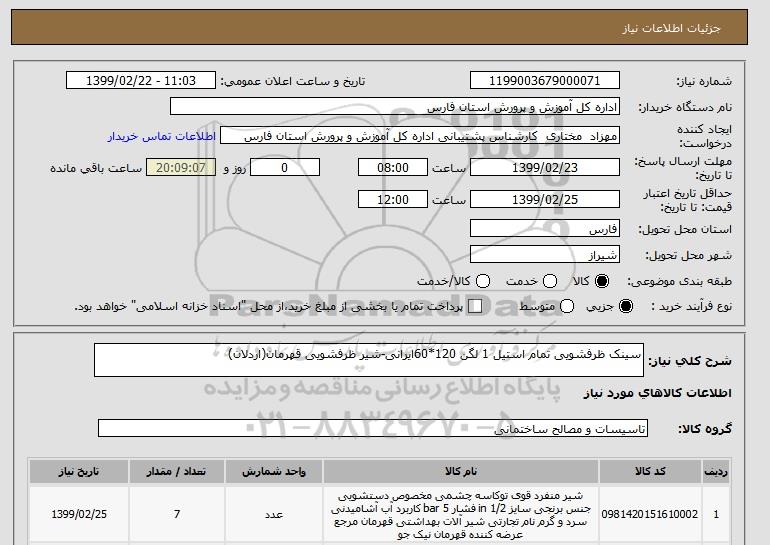770x545 pixels.
Task: Toggle the اسناد خزانه اسلامی payment checkbox
Action: (475, 306)
